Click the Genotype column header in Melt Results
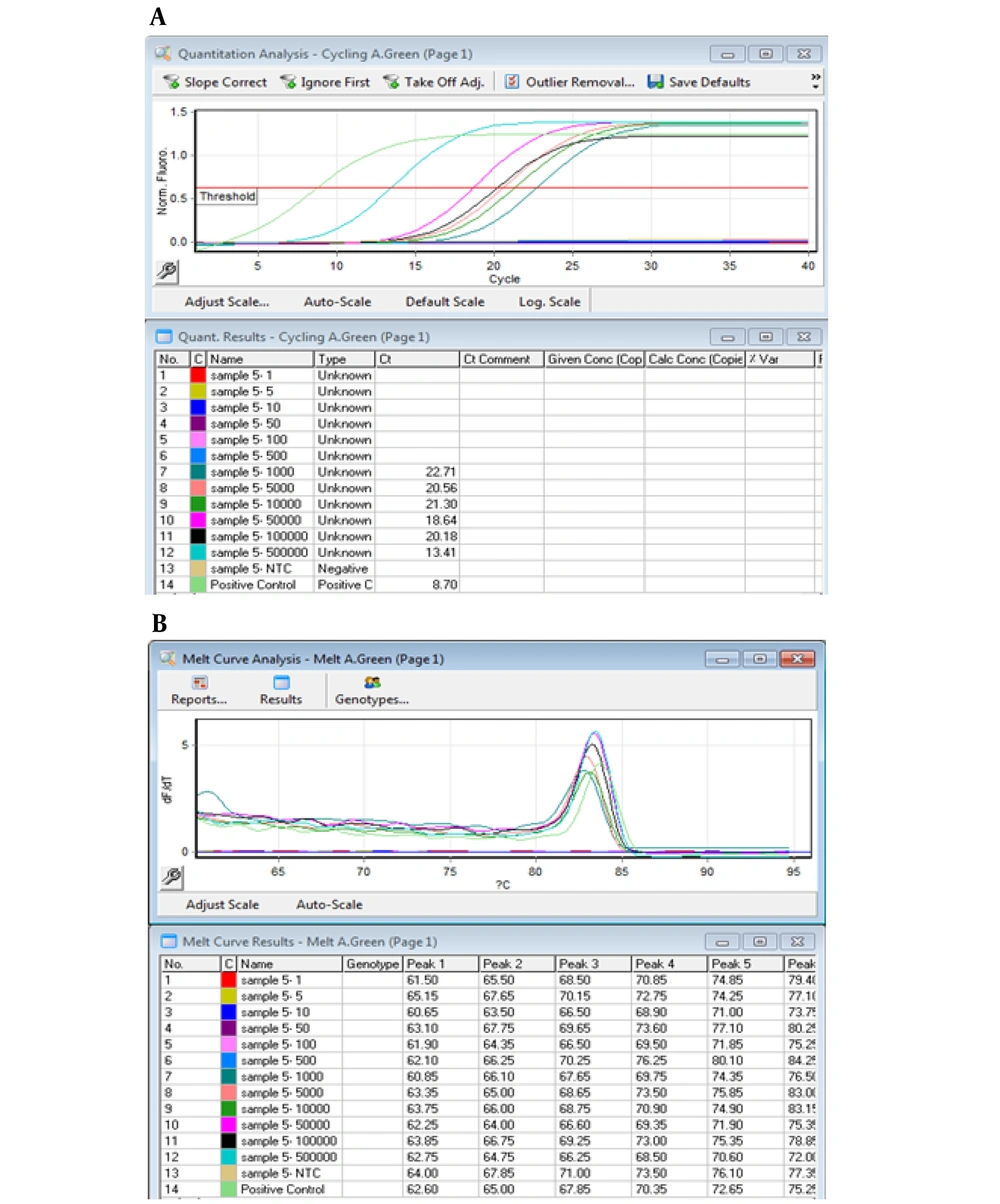Image resolution: width=1000 pixels, height=1204 pixels. click(373, 964)
